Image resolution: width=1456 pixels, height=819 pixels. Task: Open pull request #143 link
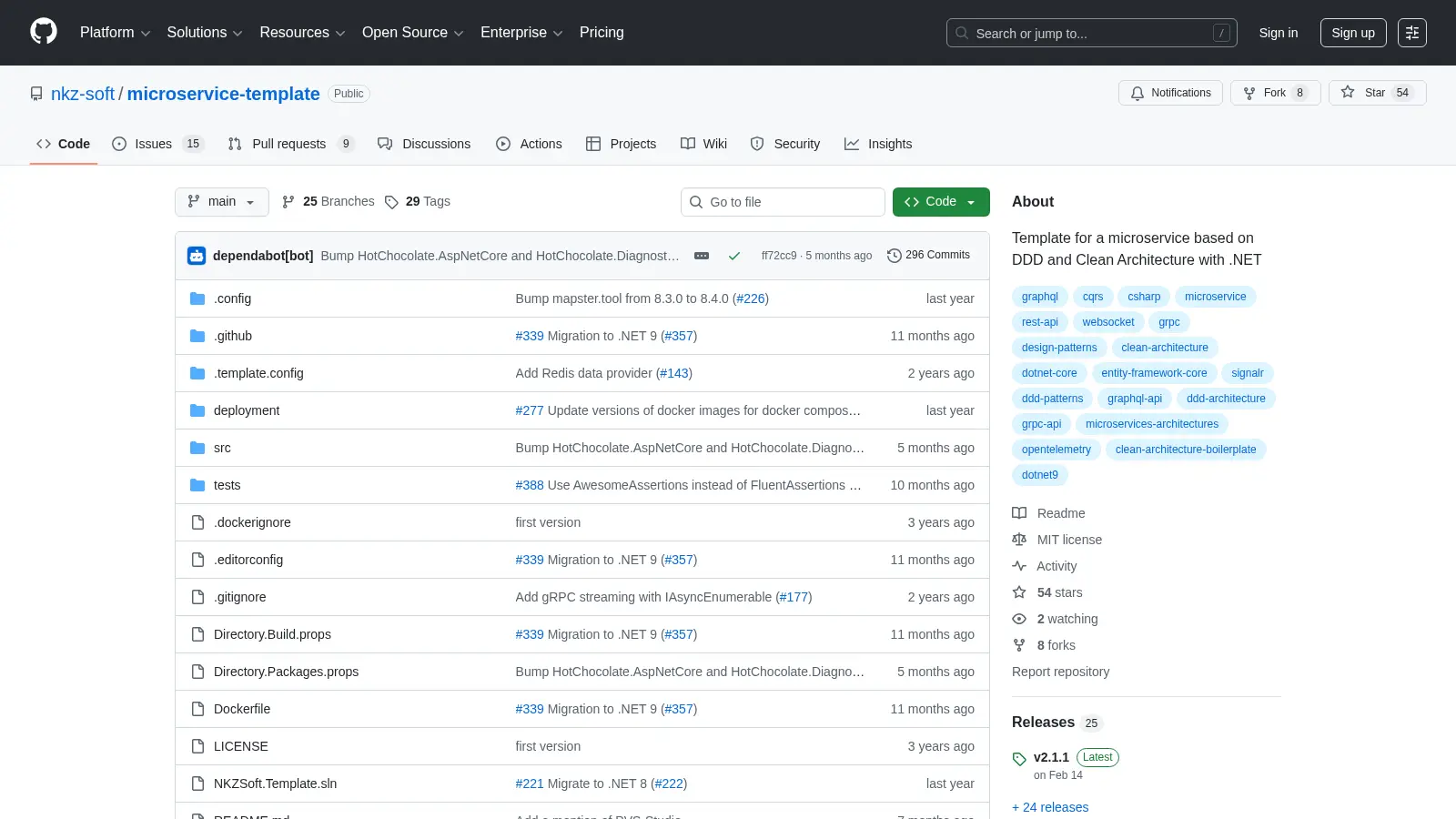674,373
